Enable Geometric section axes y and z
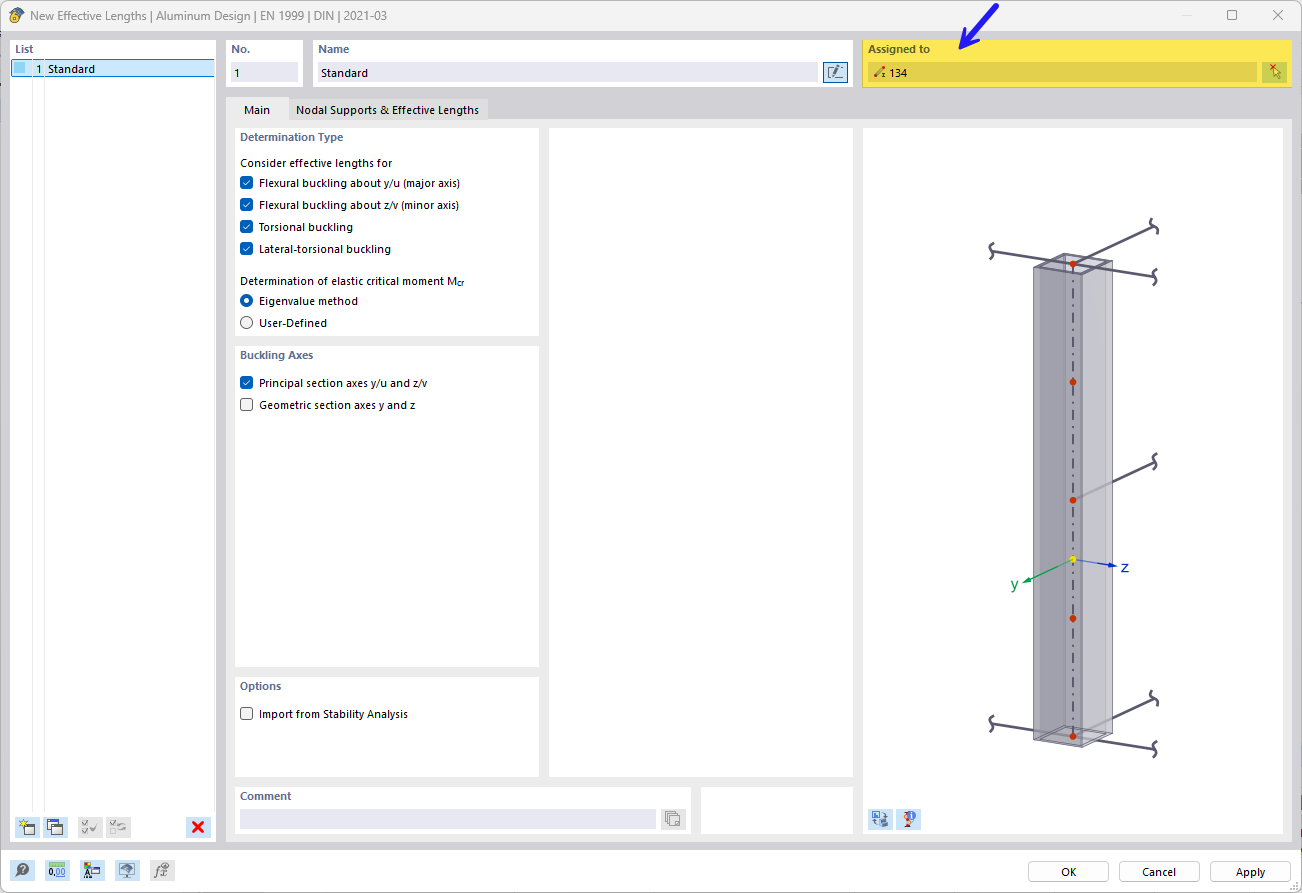 [246, 404]
